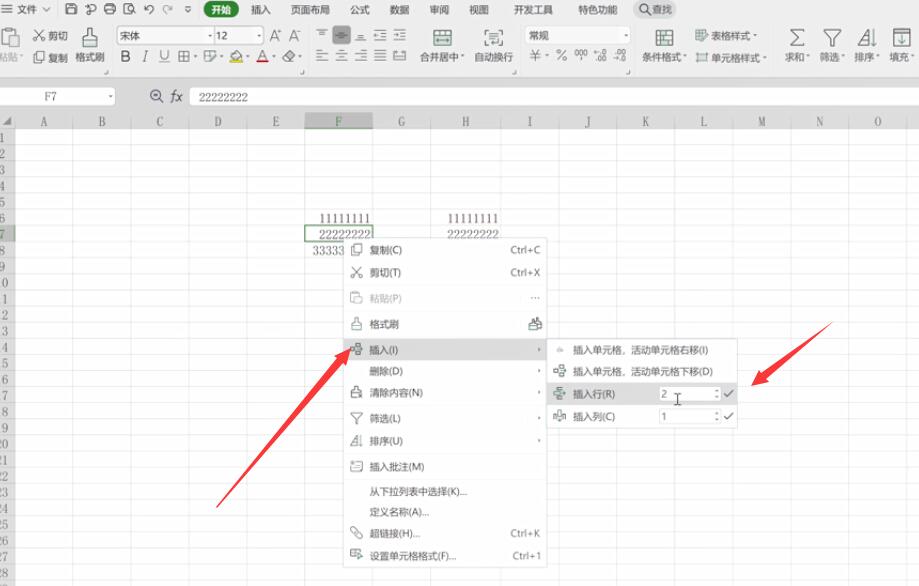Choose 删除(D) in context menu

click(x=445, y=371)
